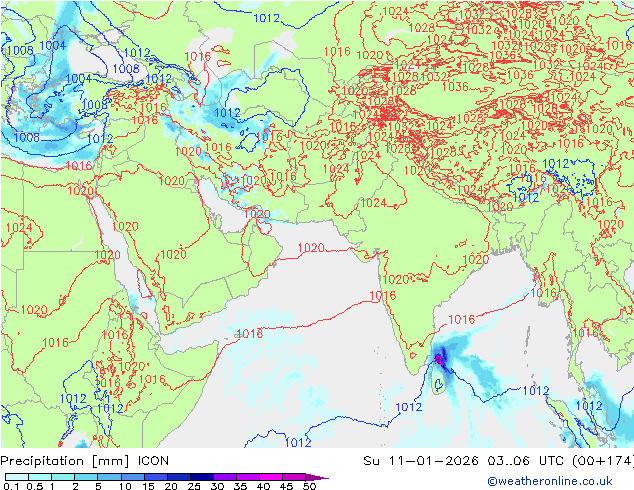Click the '0.1' legend scale value
This screenshot has width=634, height=490.
pyautogui.click(x=11, y=486)
